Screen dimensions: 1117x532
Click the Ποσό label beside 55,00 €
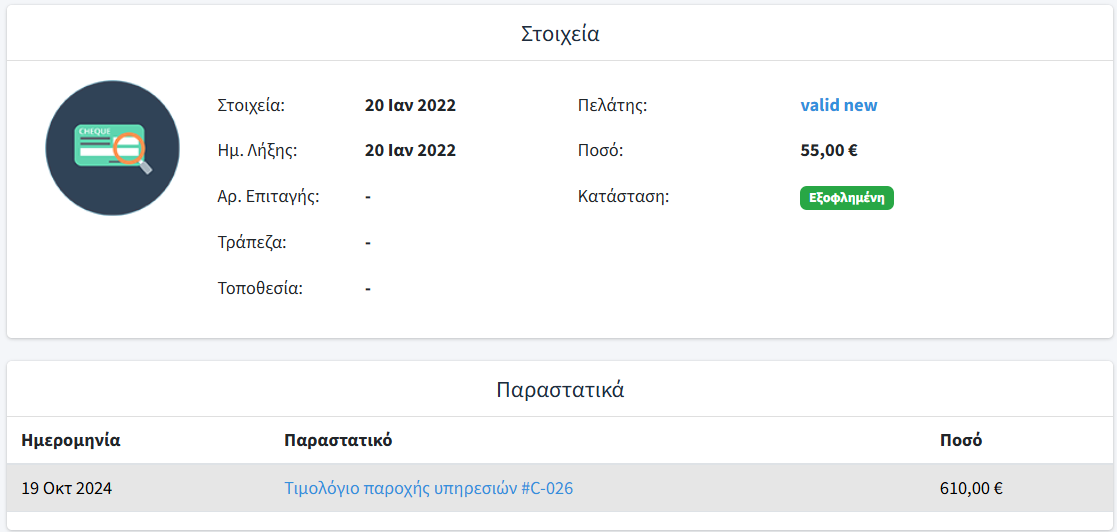coord(600,151)
